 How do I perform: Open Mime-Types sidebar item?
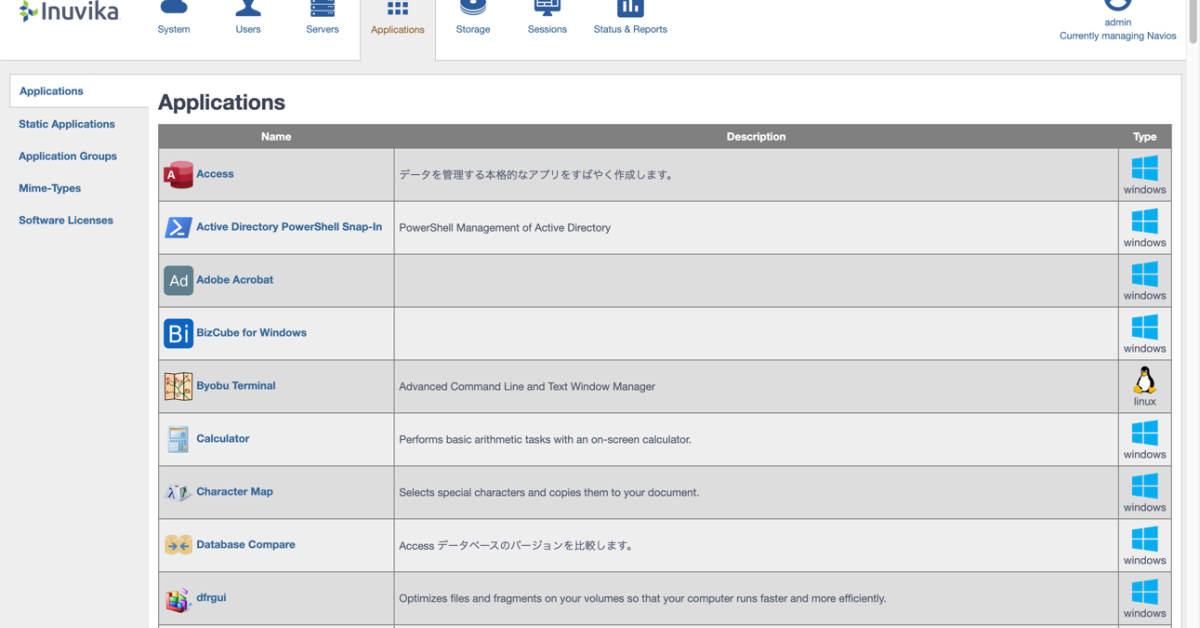pyautogui.click(x=50, y=188)
